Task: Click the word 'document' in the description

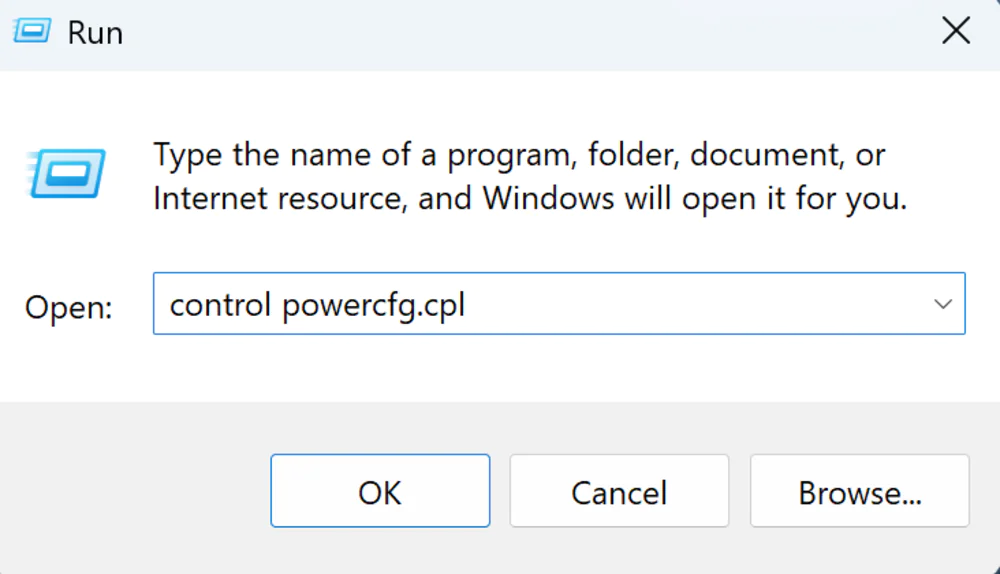Action: 765,156
